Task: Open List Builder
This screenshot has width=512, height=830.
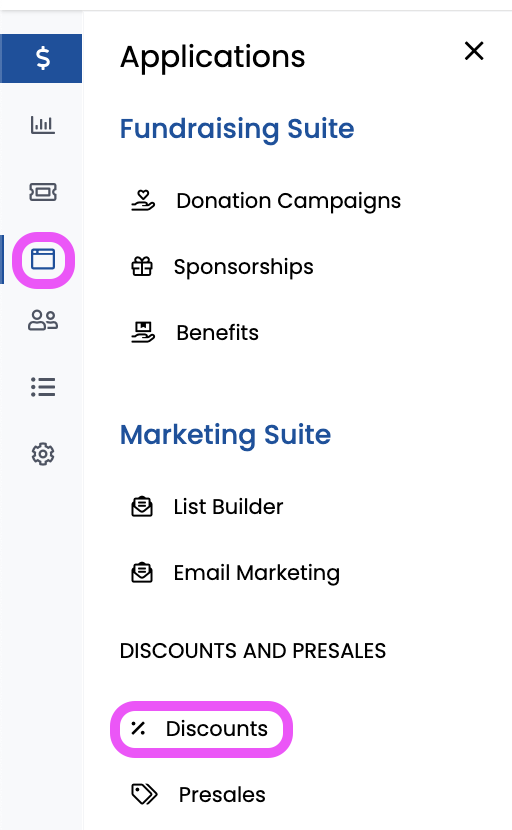Action: pos(229,507)
